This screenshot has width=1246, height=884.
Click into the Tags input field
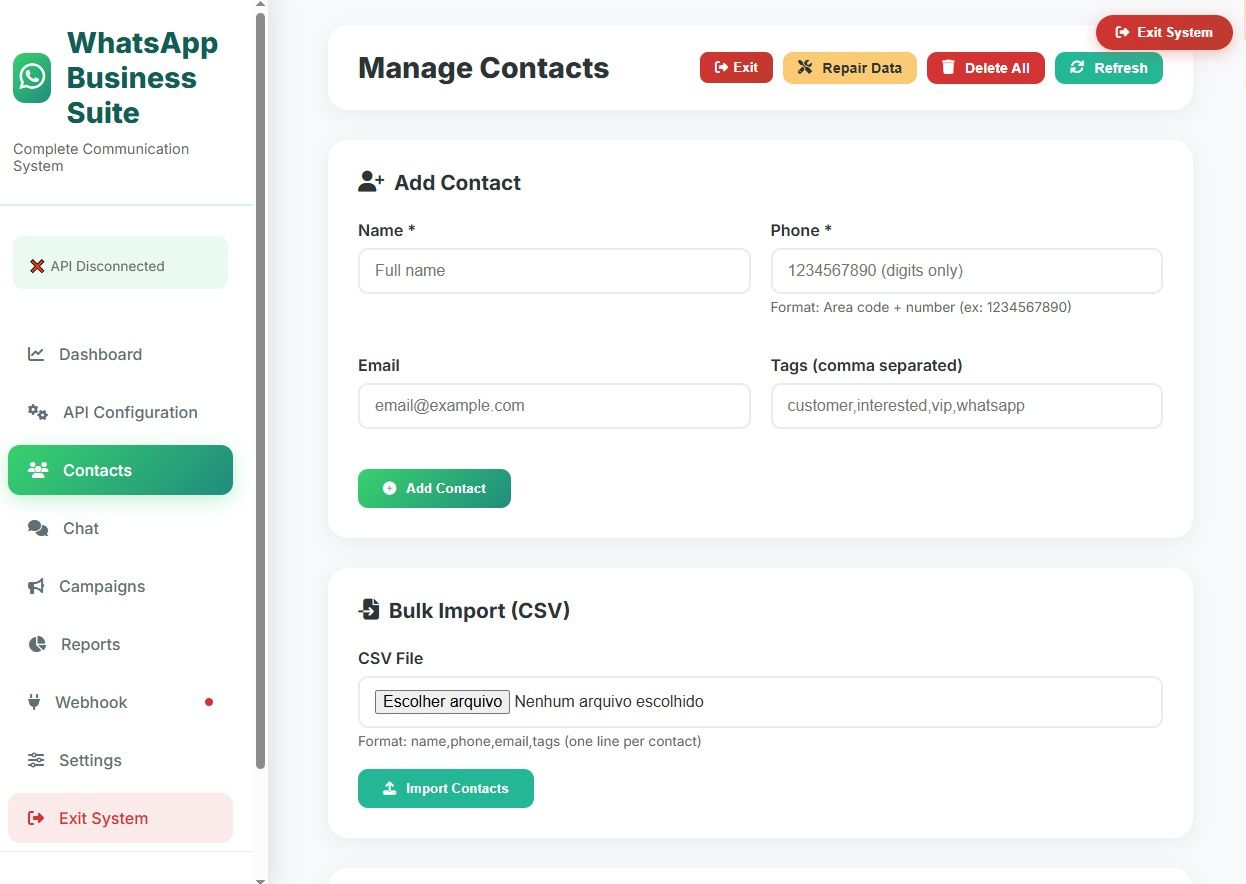tap(966, 406)
